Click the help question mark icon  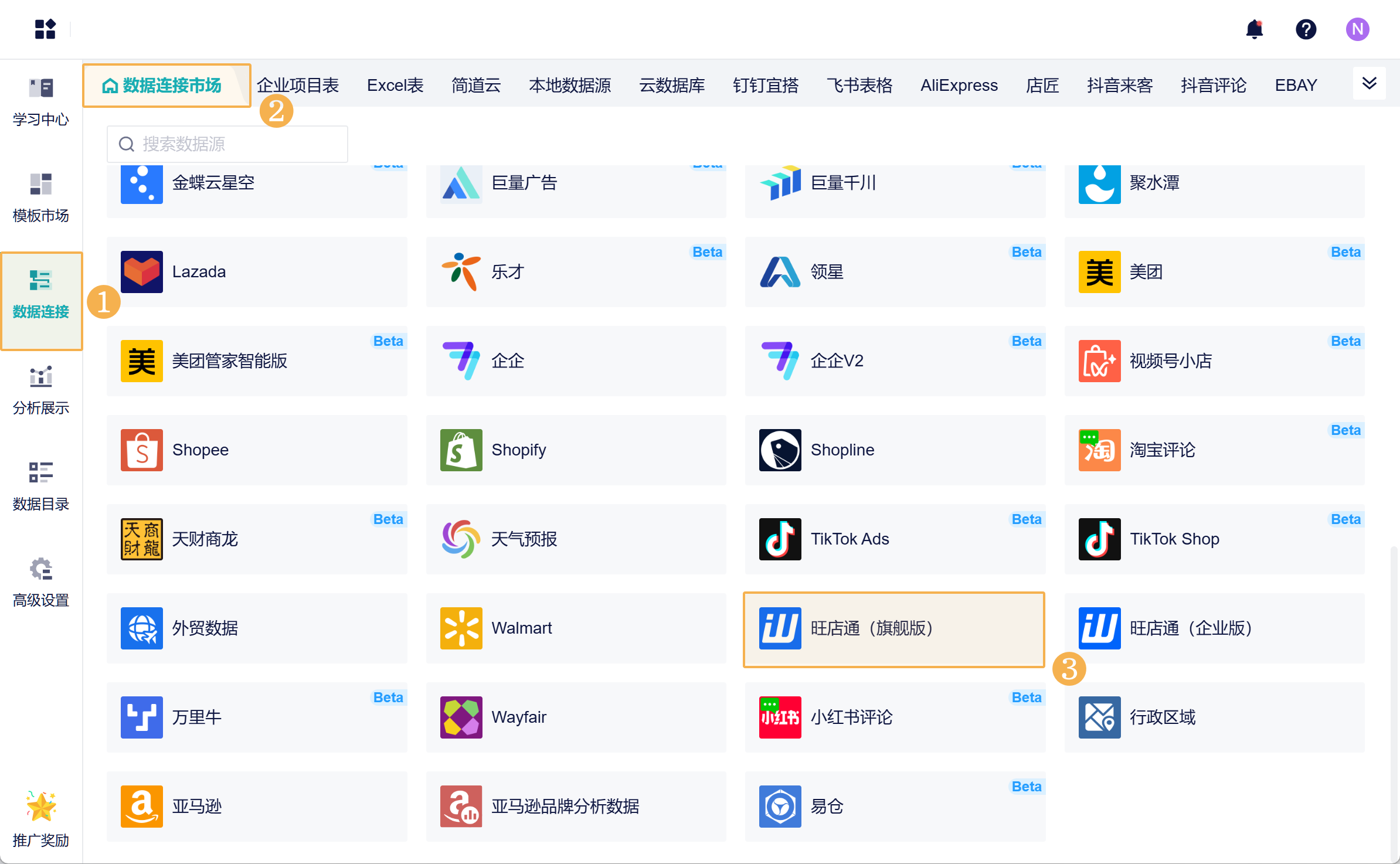(x=1306, y=29)
